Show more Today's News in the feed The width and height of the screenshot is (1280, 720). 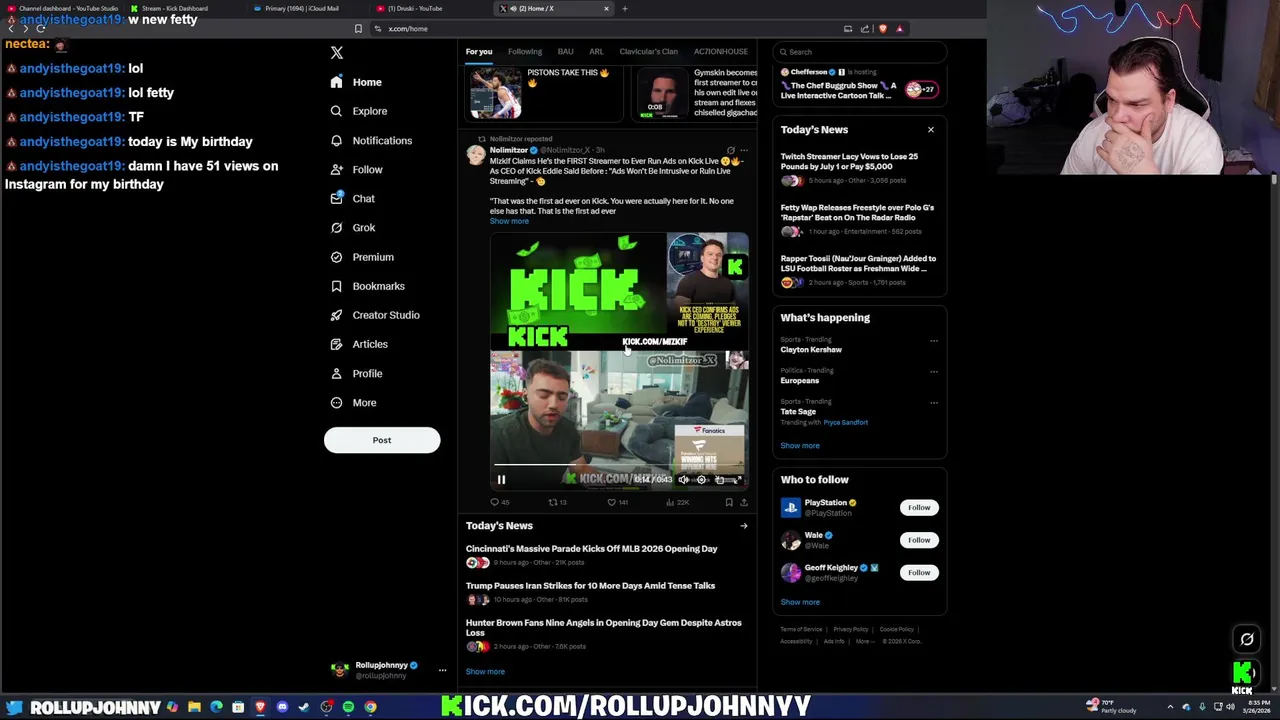click(x=485, y=672)
